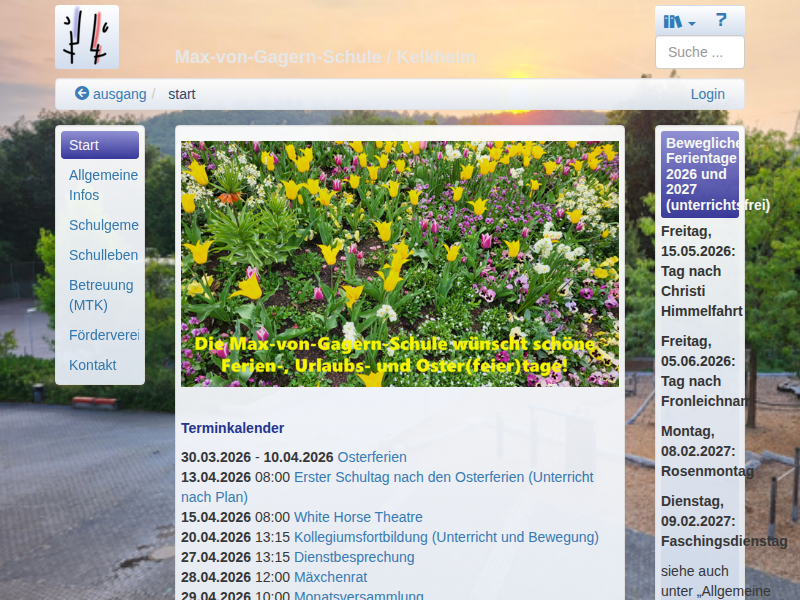Open the library books dropdown menu
This screenshot has width=800, height=600.
679,21
